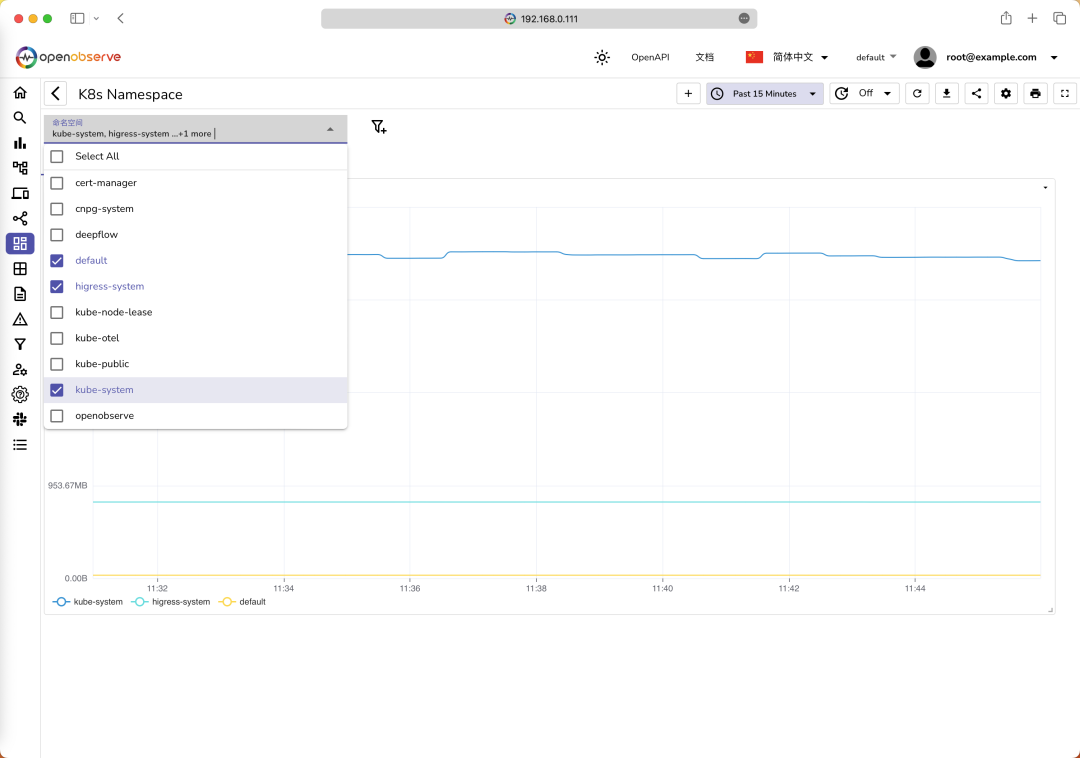Click the 文档 documentation link
The width and height of the screenshot is (1080, 758).
pyautogui.click(x=705, y=58)
